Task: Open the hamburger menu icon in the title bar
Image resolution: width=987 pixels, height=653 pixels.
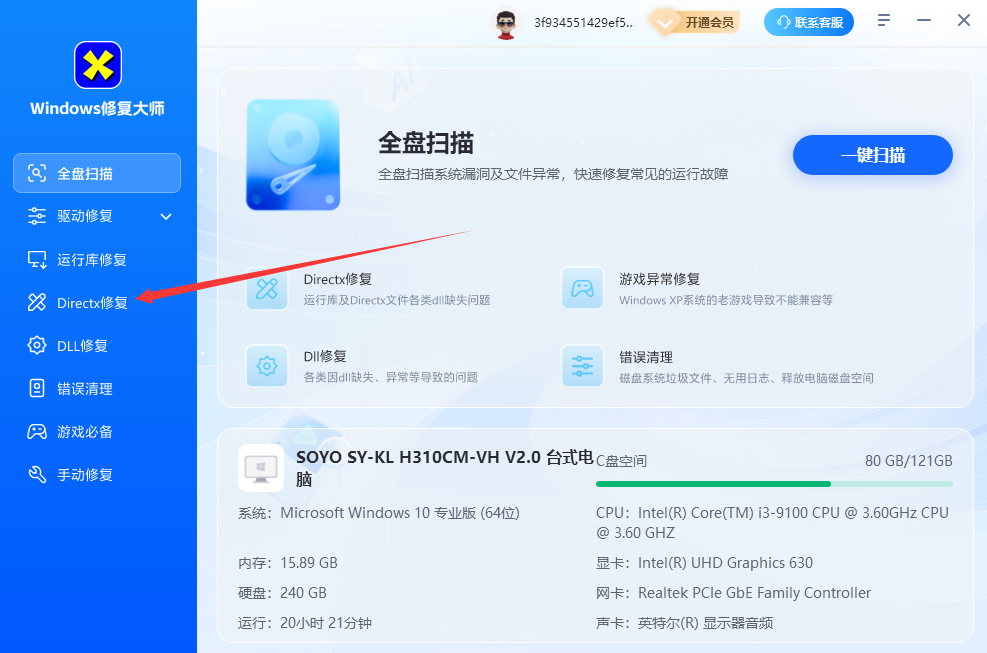Action: click(x=884, y=21)
